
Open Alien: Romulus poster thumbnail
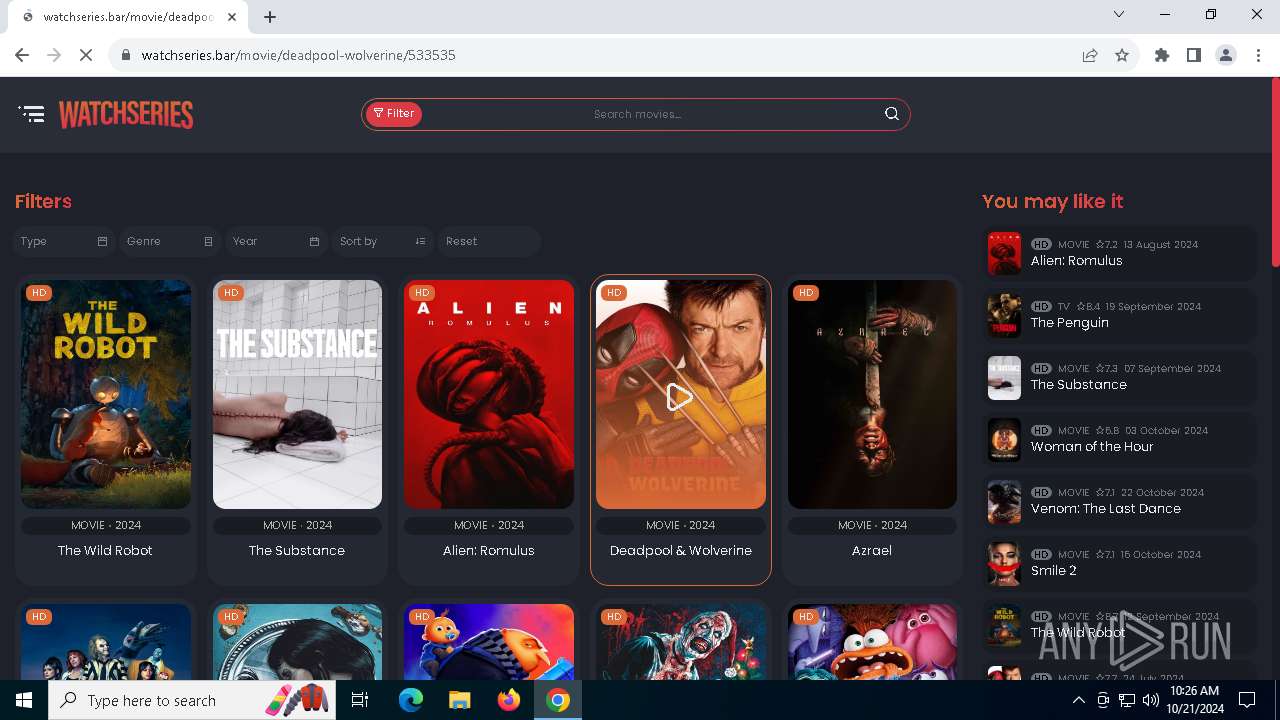[489, 394]
